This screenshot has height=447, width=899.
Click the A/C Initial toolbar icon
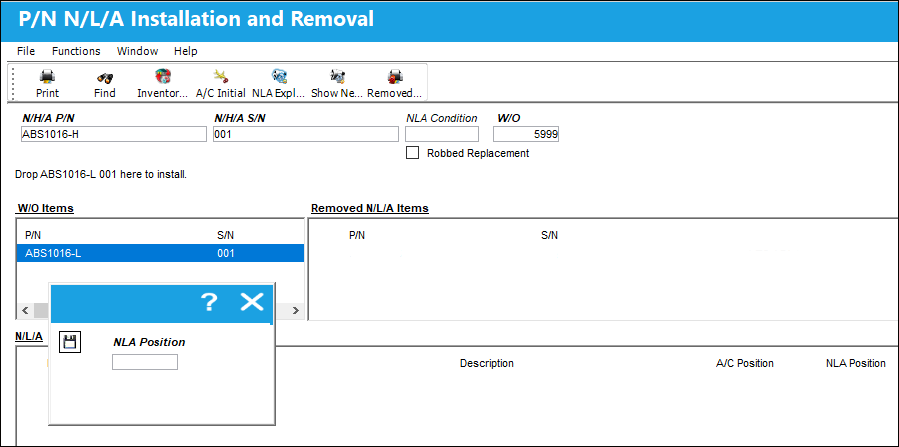(220, 83)
